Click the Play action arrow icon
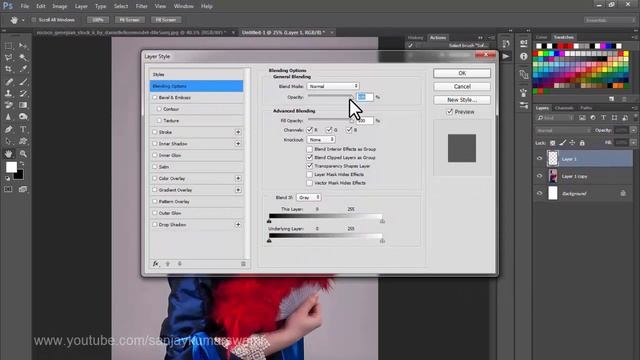 [506, 56]
